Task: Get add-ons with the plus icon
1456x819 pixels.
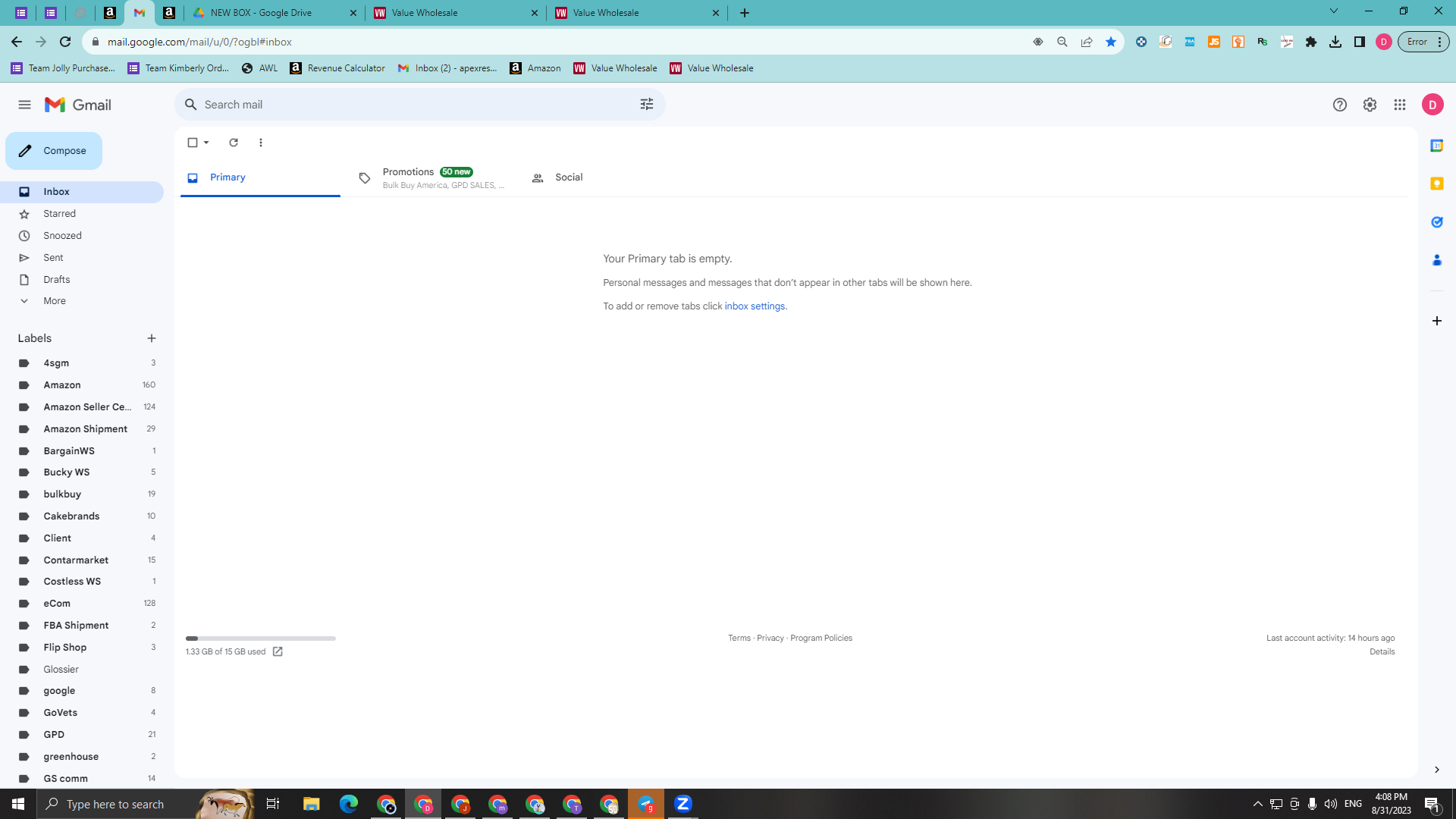Action: pos(1436,321)
